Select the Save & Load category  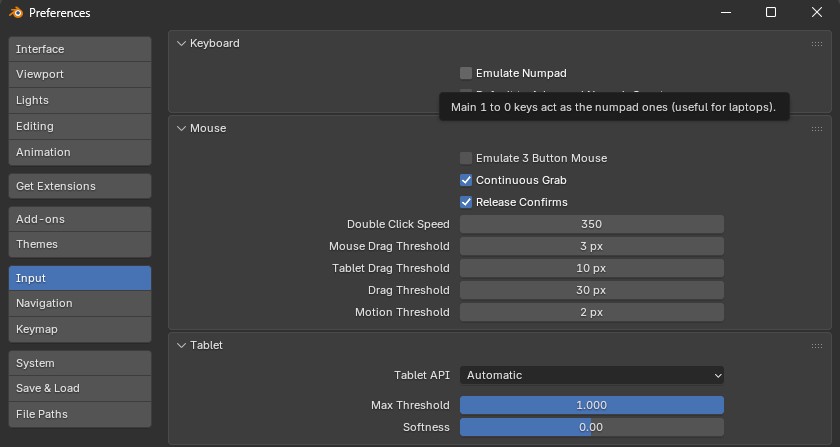point(80,388)
